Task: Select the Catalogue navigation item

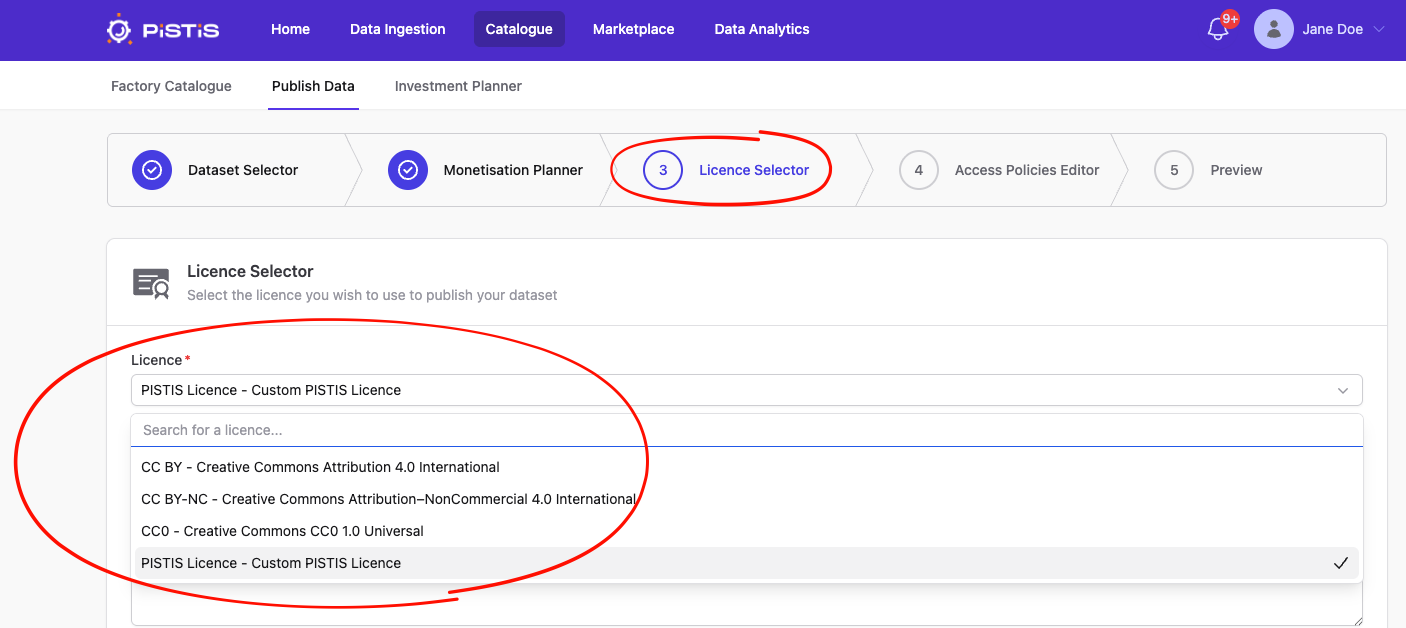Action: coord(519,29)
